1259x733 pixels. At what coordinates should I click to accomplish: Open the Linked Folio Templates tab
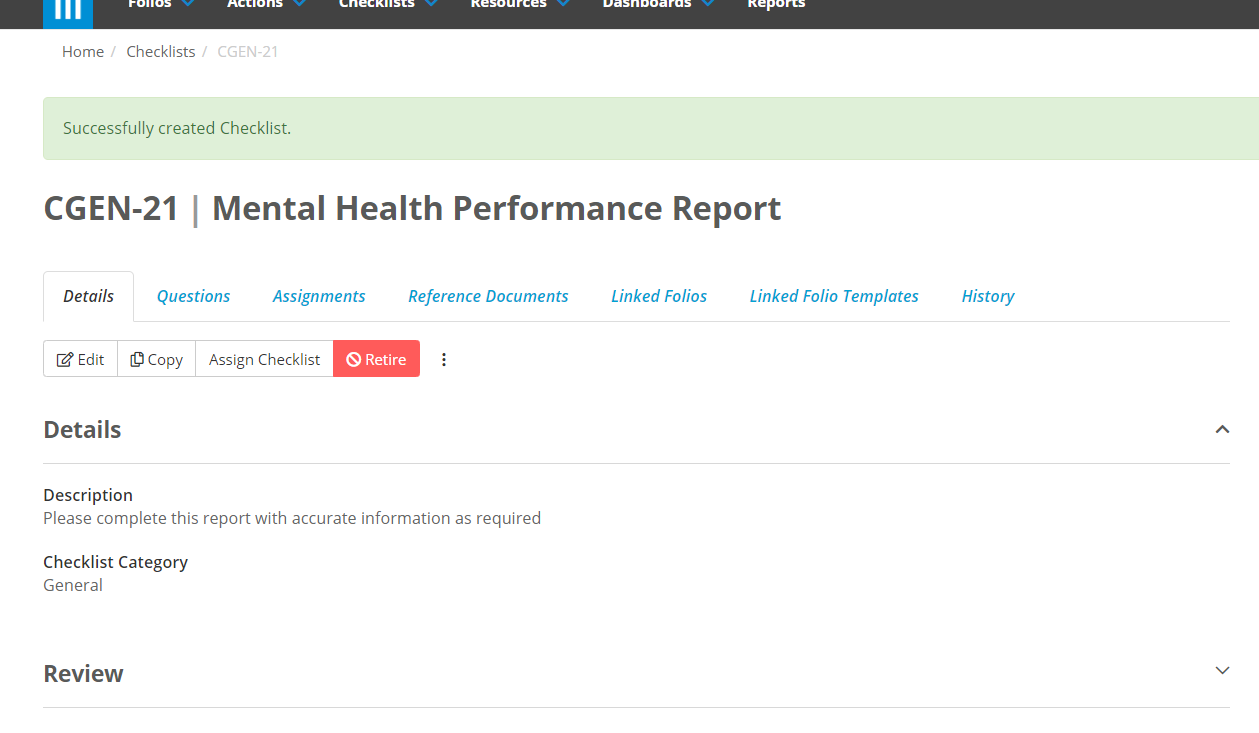point(834,296)
